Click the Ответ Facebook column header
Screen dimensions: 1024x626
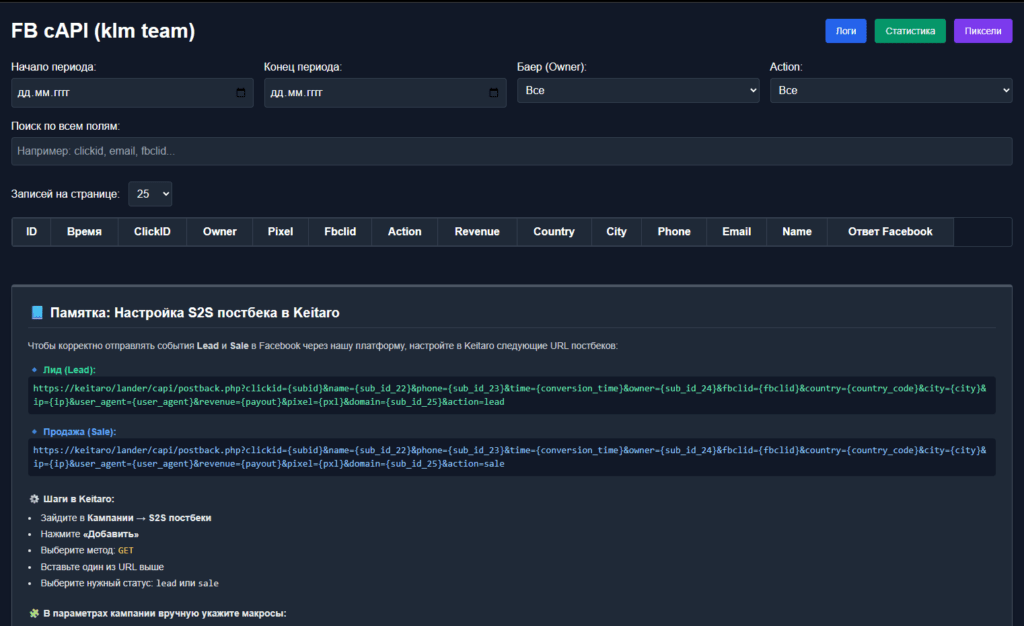(890, 232)
